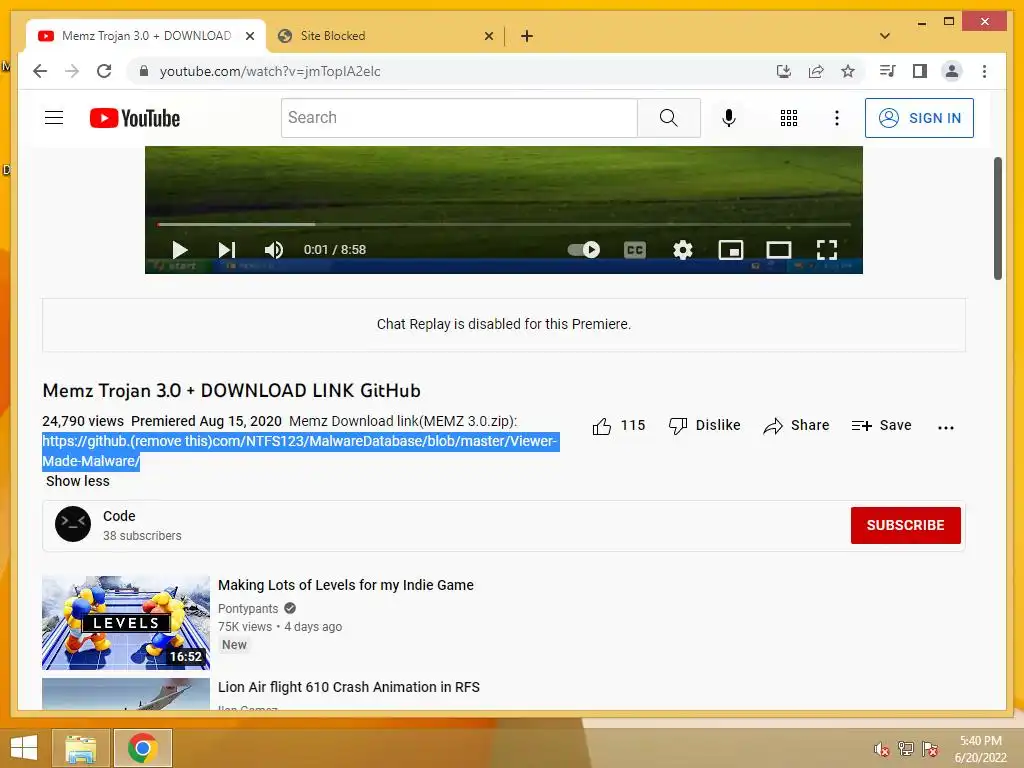Open Making Lots of Levels thumbnail
Viewport: 1024px width, 768px height.
coord(126,622)
